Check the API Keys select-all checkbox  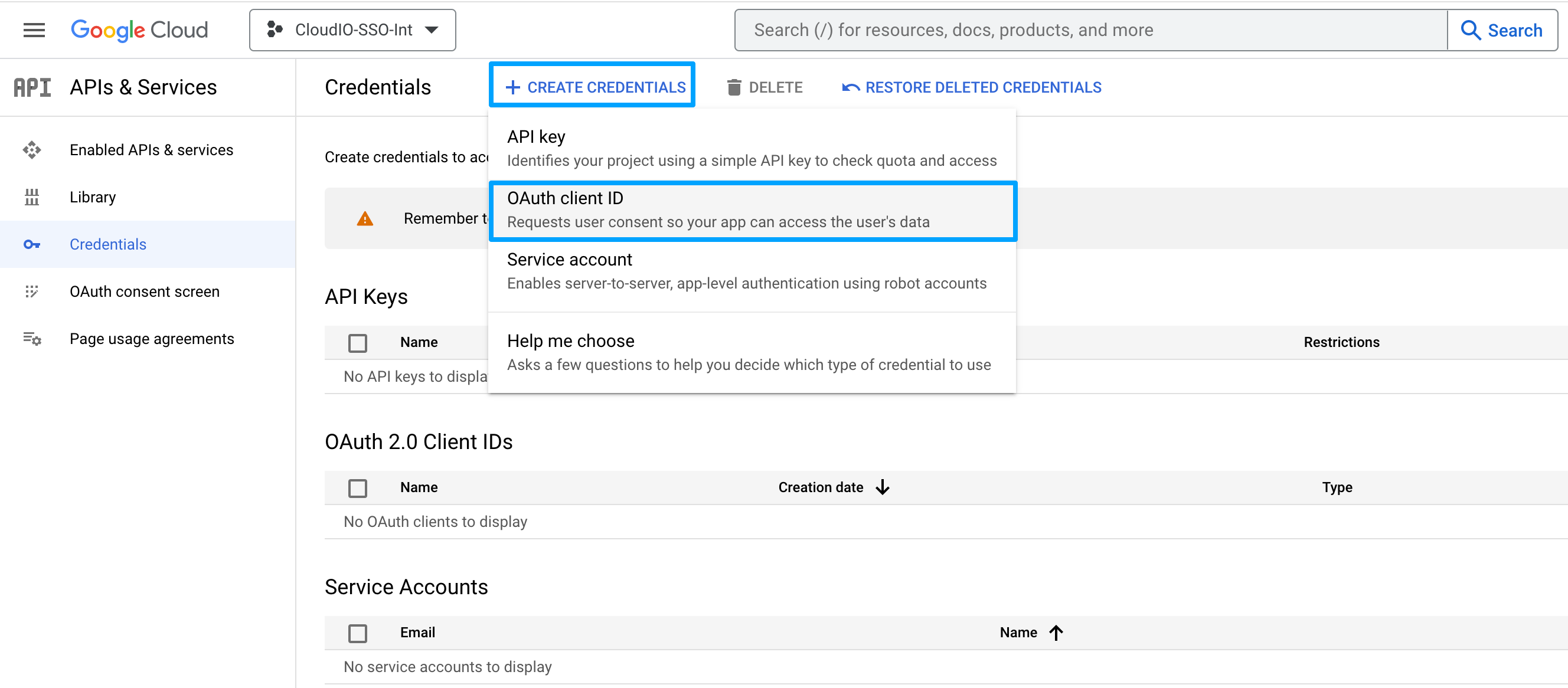[x=357, y=342]
